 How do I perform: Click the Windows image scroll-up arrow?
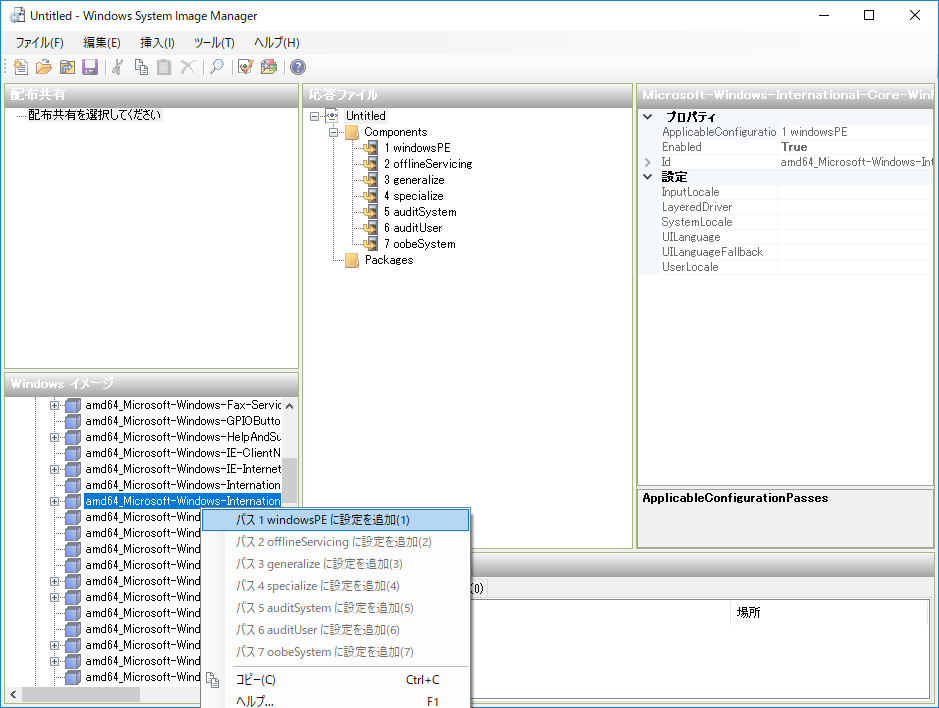point(289,406)
